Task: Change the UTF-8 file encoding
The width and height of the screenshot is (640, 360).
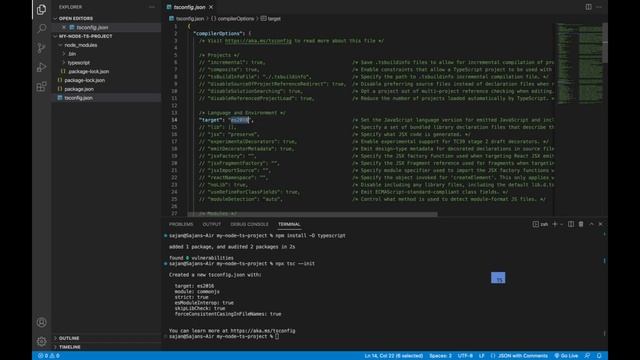Action: (465, 356)
